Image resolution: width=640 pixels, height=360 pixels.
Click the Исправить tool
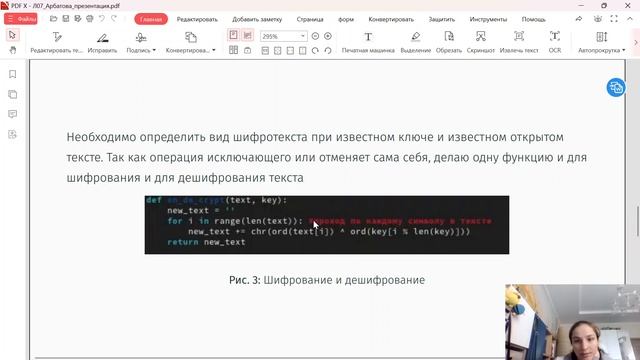pyautogui.click(x=102, y=42)
